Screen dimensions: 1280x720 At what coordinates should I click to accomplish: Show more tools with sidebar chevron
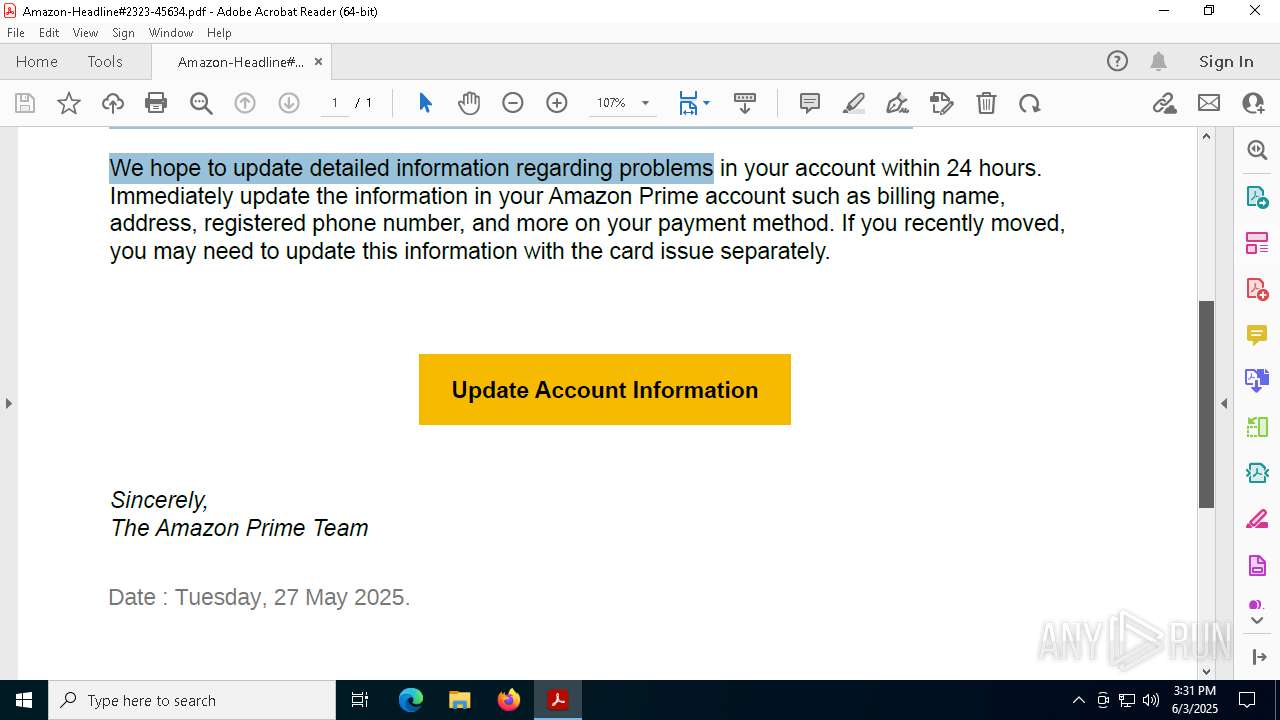[1257, 621]
